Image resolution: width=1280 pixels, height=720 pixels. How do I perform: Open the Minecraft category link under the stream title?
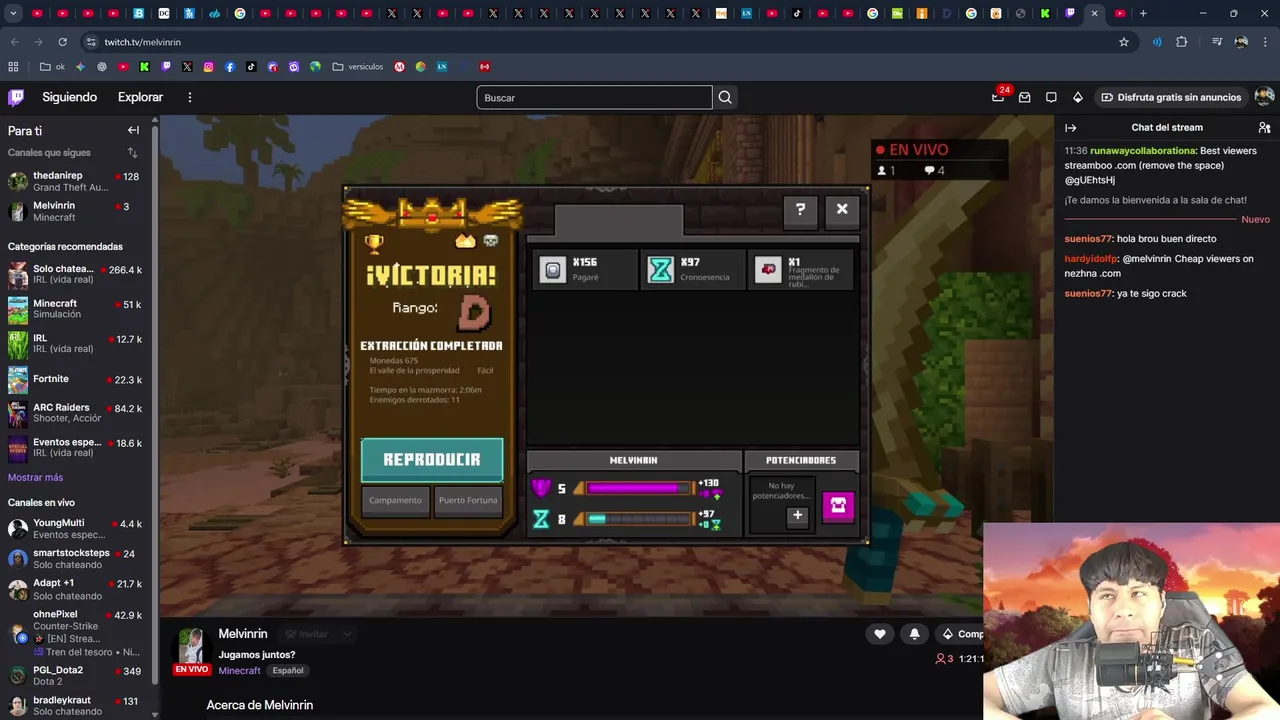(x=239, y=670)
